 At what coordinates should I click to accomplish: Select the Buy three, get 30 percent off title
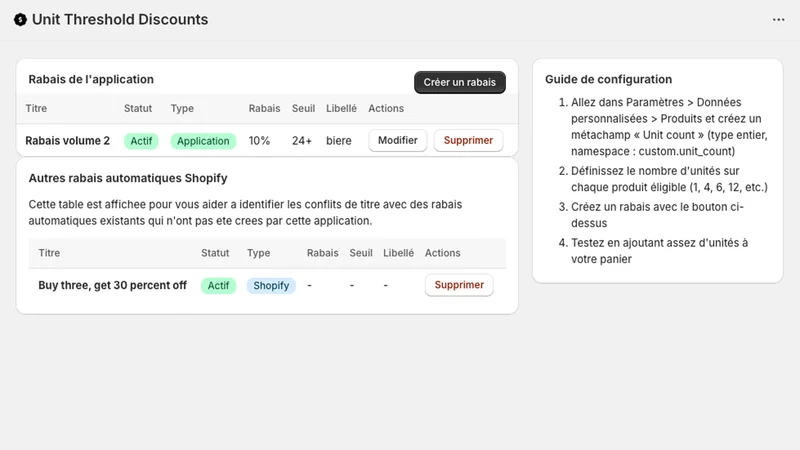point(112,285)
